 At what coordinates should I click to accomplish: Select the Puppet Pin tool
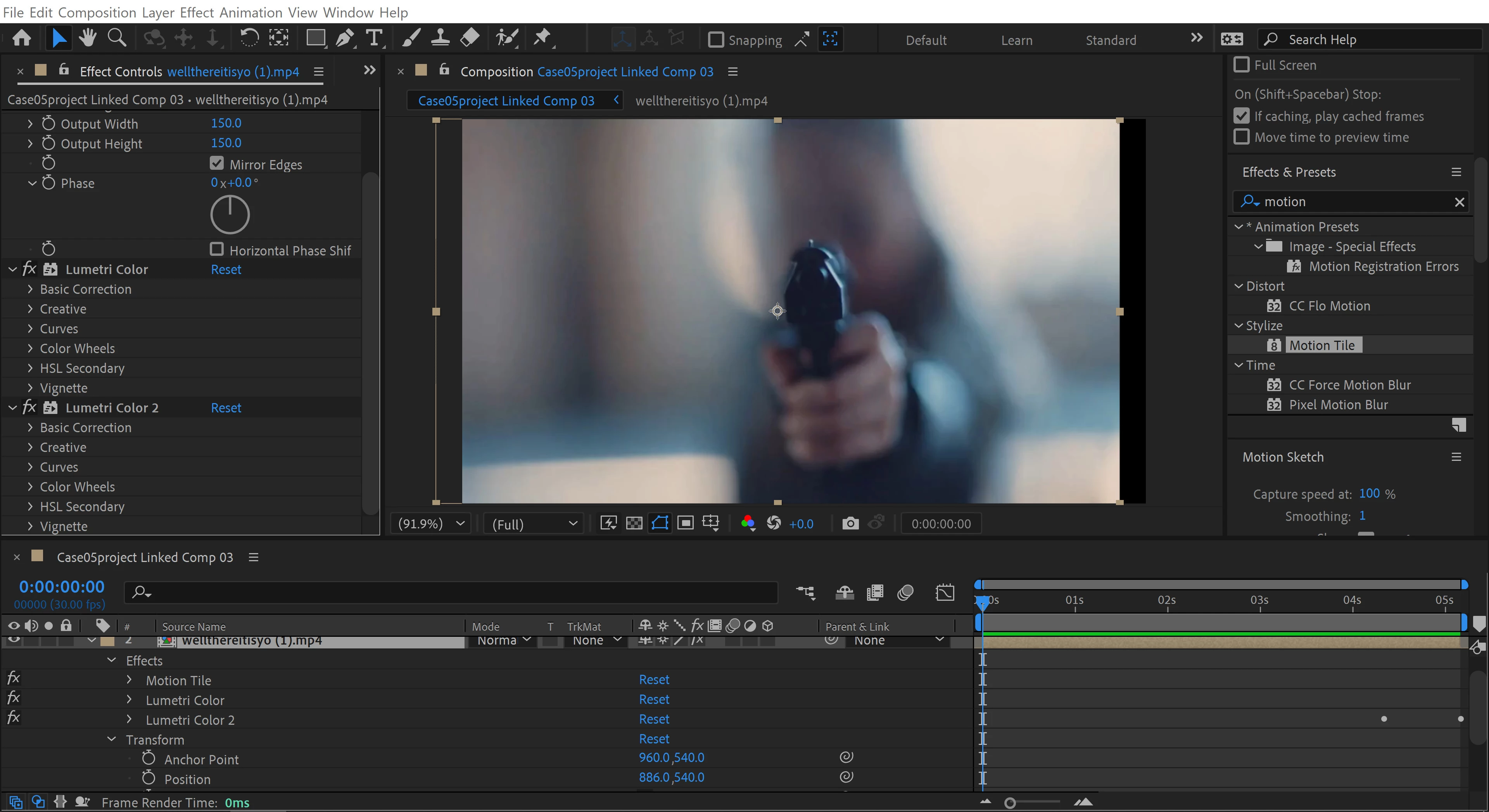coord(542,38)
